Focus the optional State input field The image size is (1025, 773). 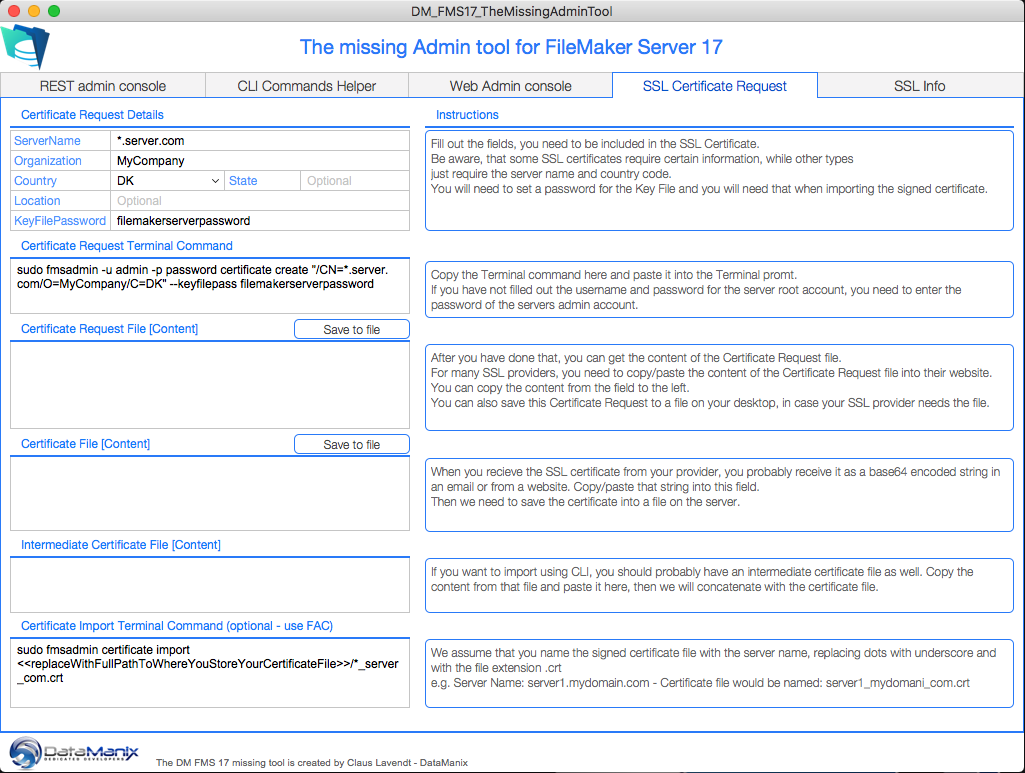point(355,181)
